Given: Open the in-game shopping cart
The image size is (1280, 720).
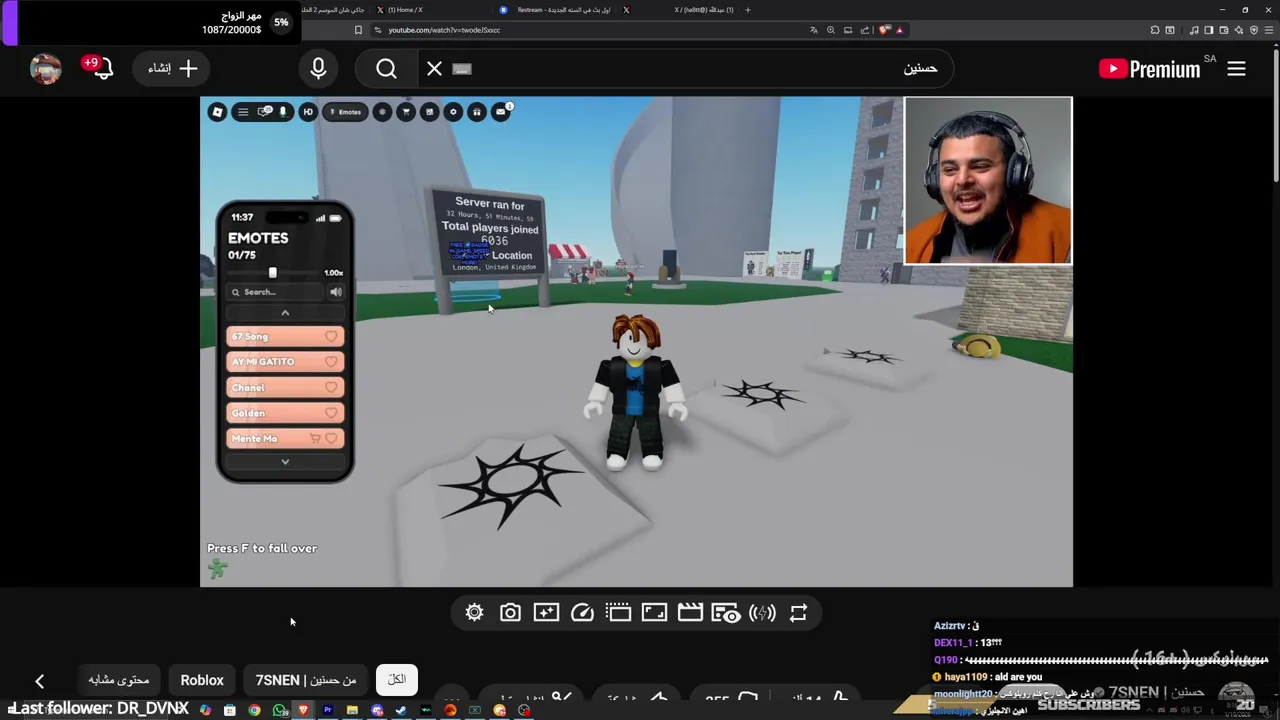Looking at the screenshot, I should coord(406,112).
